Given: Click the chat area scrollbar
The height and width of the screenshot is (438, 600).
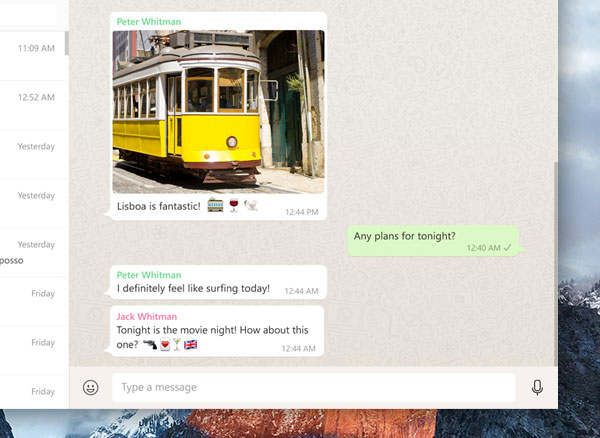Looking at the screenshot, I should pos(556,264).
